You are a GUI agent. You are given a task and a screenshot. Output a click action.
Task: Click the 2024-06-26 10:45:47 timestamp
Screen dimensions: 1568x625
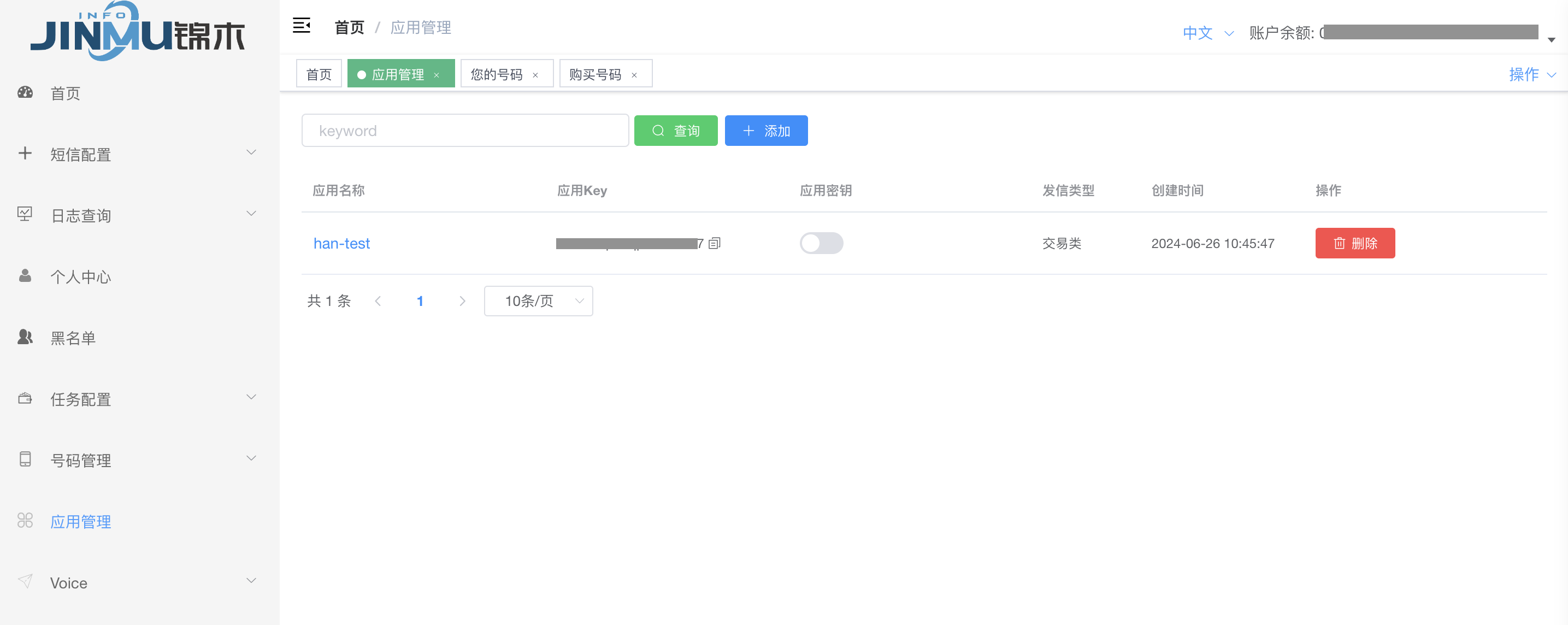[x=1212, y=244]
